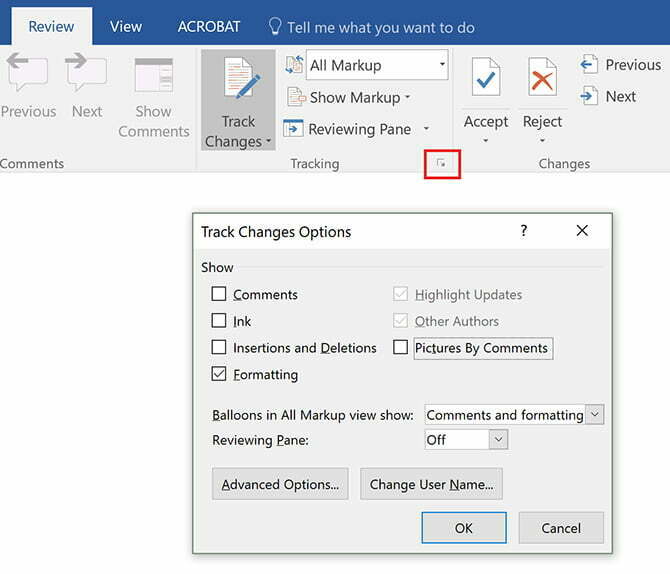Click Change User Name button
The width and height of the screenshot is (670, 574).
[431, 484]
